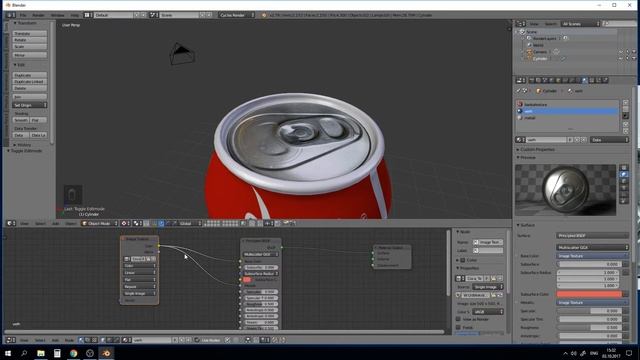Click the Rotate button

(x=29, y=40)
